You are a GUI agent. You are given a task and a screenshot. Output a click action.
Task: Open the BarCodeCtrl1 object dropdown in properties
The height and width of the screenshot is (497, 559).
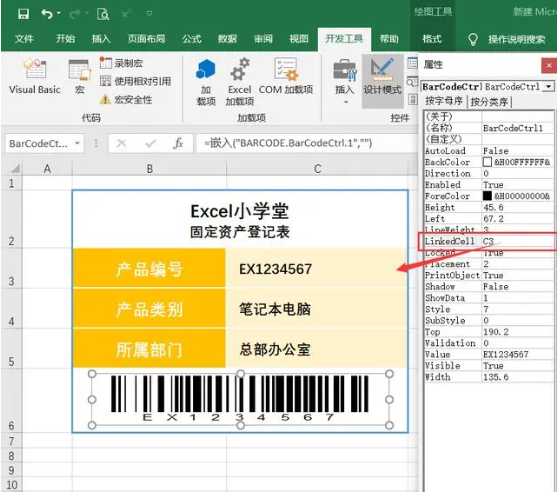[549, 87]
